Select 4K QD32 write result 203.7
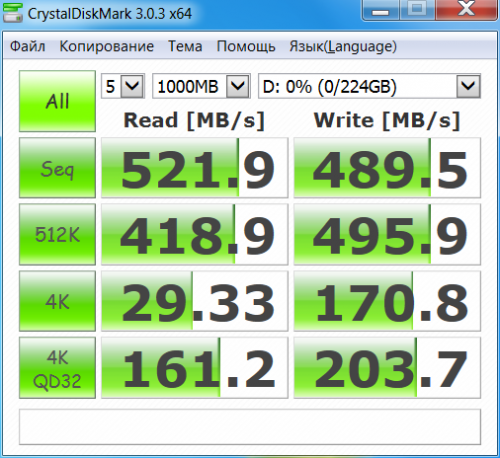Image resolution: width=500 pixels, height=458 pixels. pyautogui.click(x=387, y=368)
